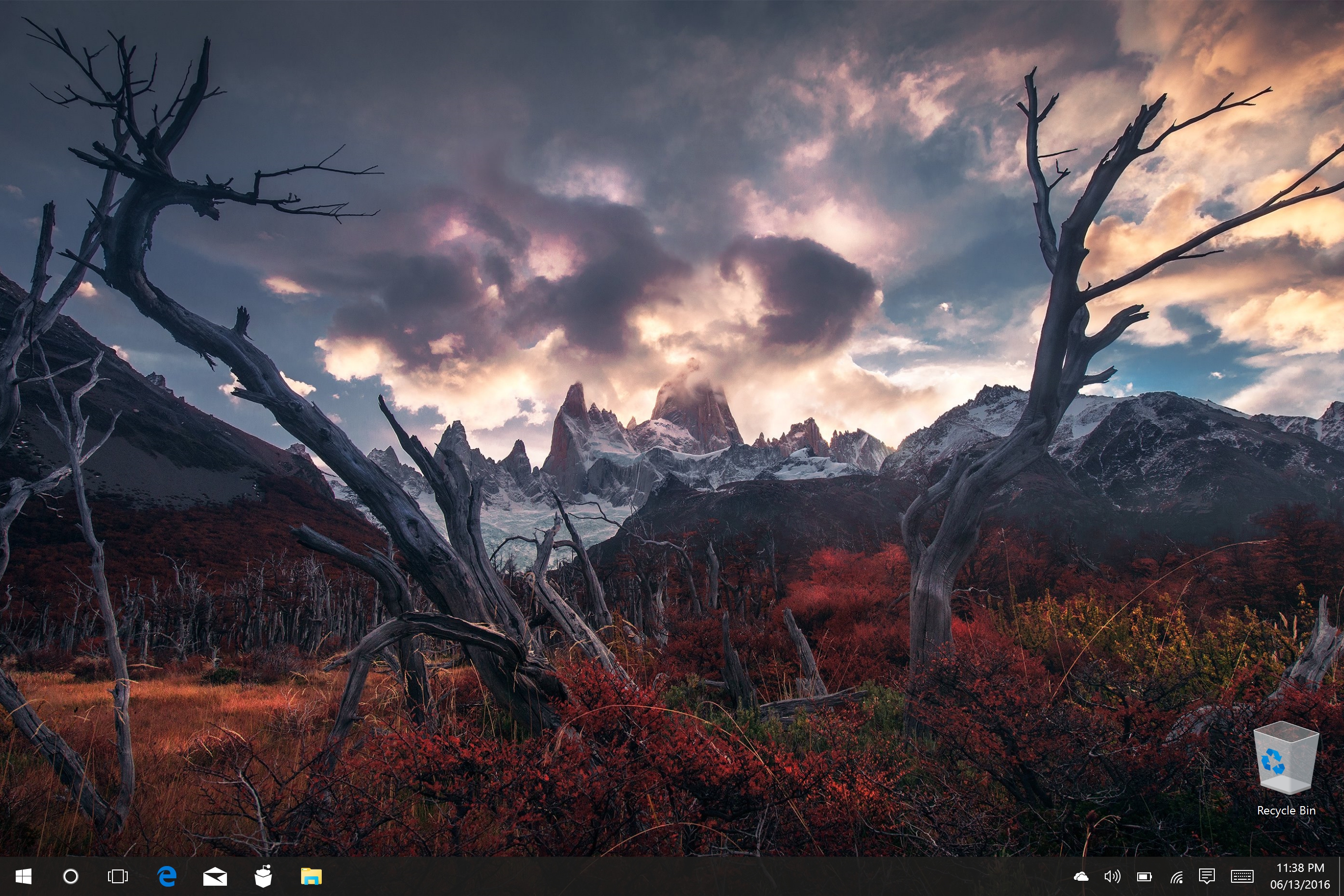The width and height of the screenshot is (1344, 896).
Task: Click the Cortana circle search icon
Action: coord(70,876)
